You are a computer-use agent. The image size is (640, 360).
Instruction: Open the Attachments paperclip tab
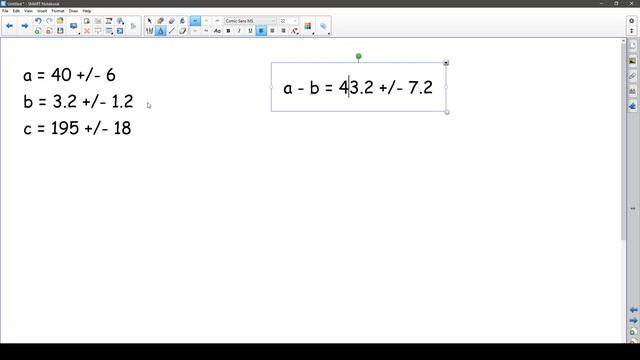(x=632, y=76)
